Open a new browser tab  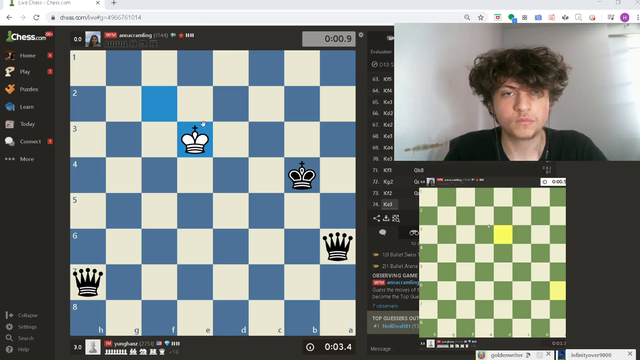(114, 3)
